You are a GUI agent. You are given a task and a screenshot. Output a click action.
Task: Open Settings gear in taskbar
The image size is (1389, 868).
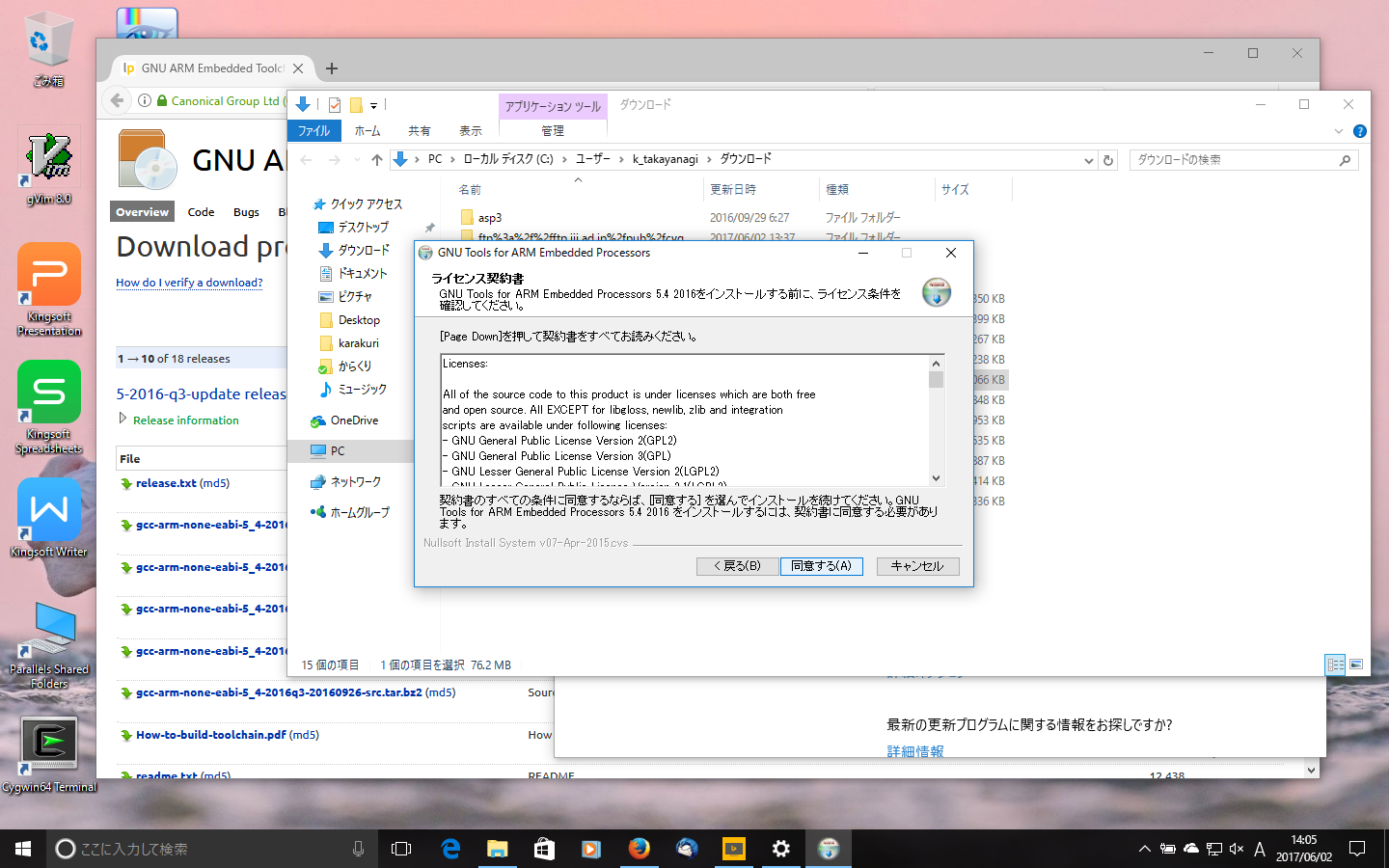[x=780, y=849]
